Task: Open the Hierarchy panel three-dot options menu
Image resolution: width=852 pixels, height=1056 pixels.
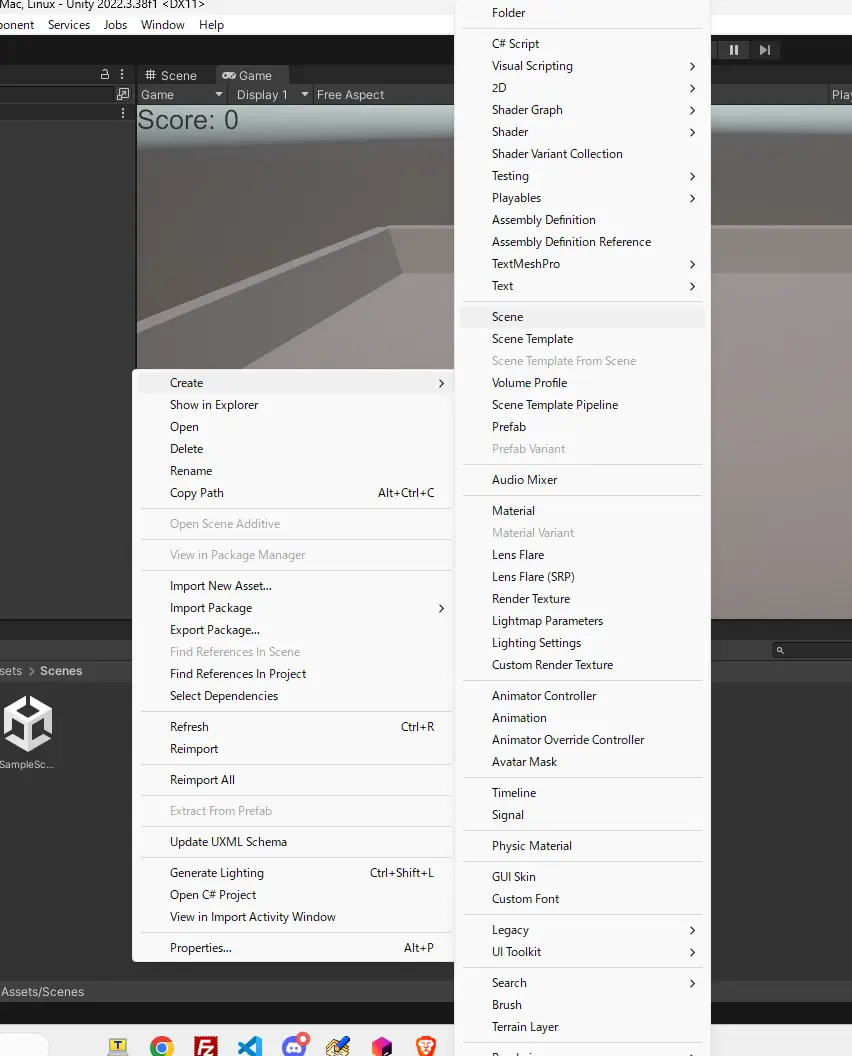Action: click(123, 75)
